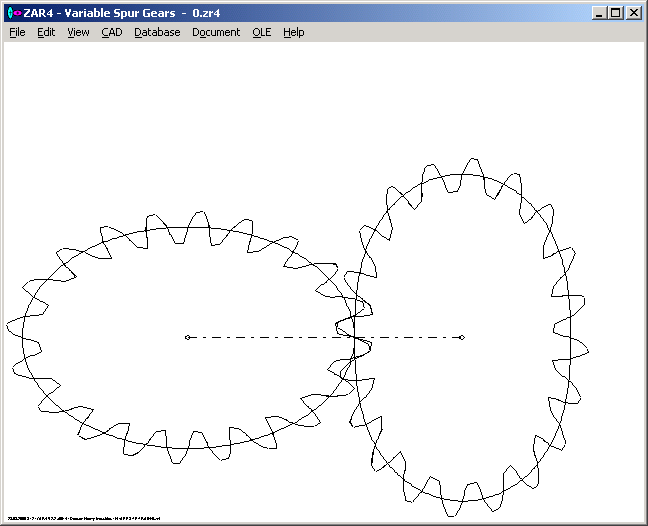Open the Database menu

tap(157, 32)
